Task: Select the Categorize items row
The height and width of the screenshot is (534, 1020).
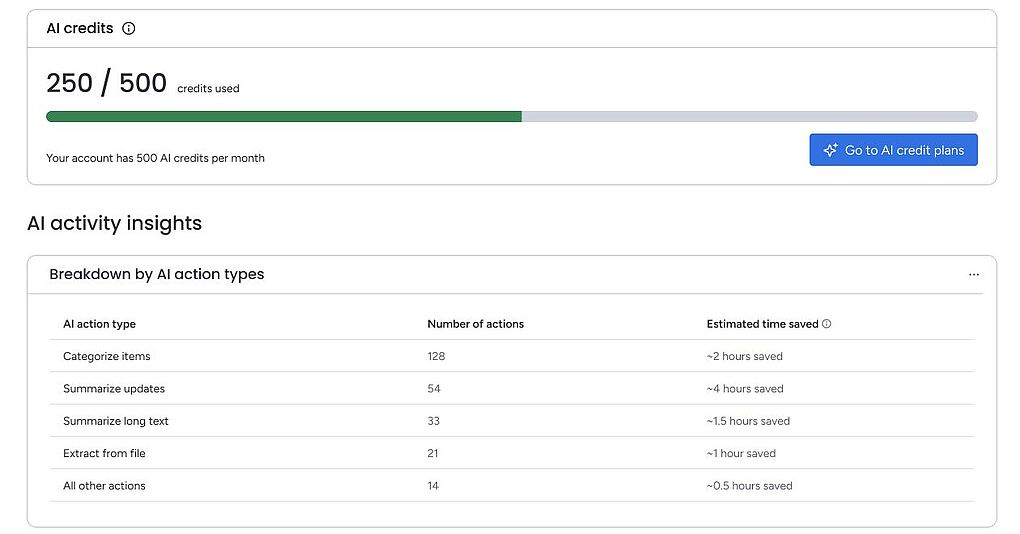Action: pos(512,356)
